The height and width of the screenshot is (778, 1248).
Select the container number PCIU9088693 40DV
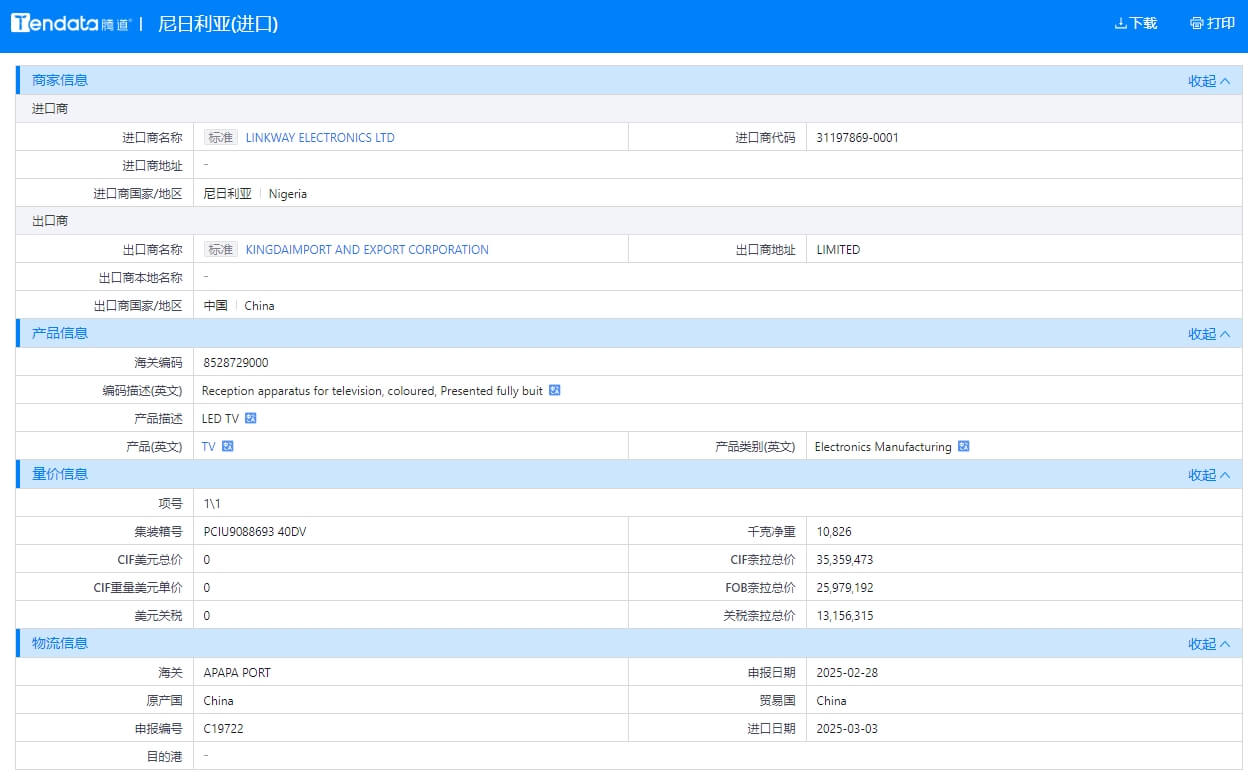(255, 532)
